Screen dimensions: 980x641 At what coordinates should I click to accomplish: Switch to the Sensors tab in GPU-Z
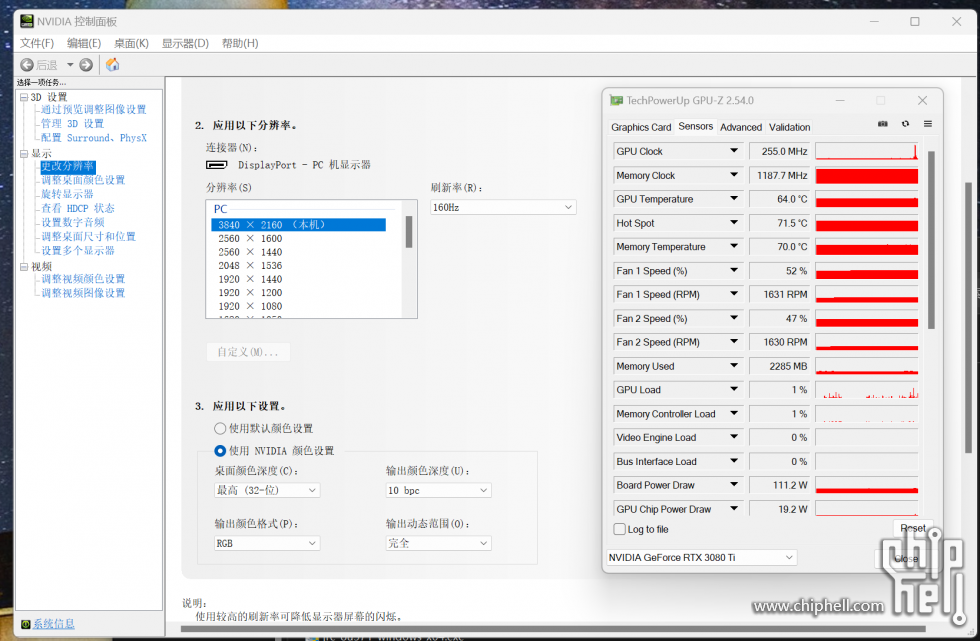click(x=696, y=126)
